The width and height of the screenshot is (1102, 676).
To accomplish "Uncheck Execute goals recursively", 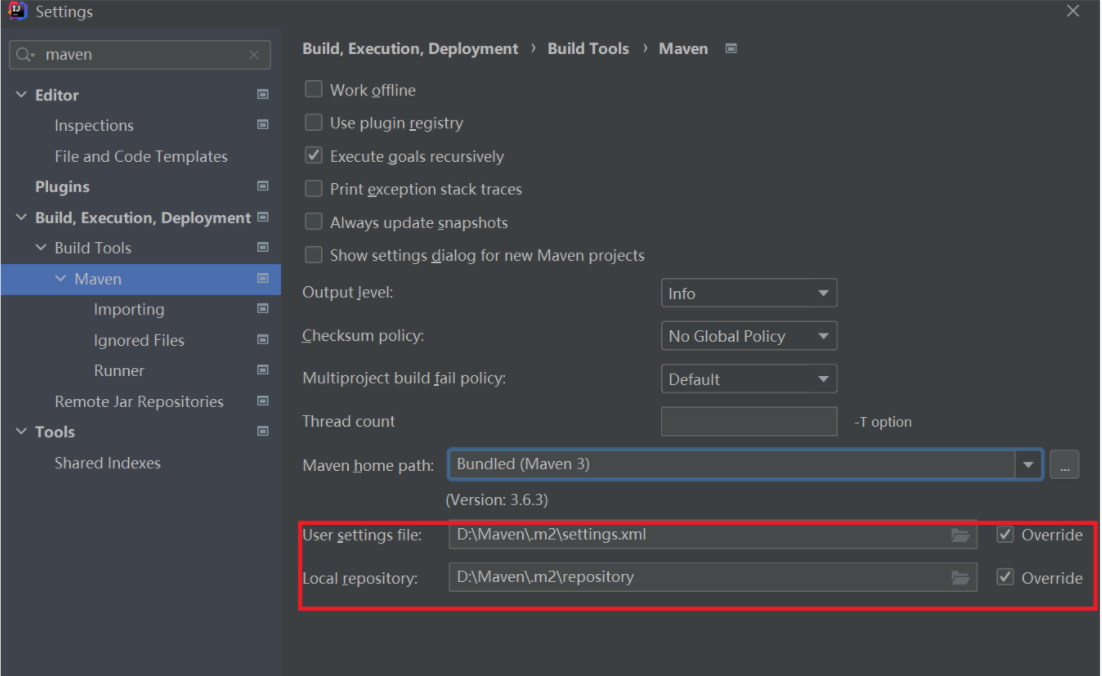I will 313,155.
